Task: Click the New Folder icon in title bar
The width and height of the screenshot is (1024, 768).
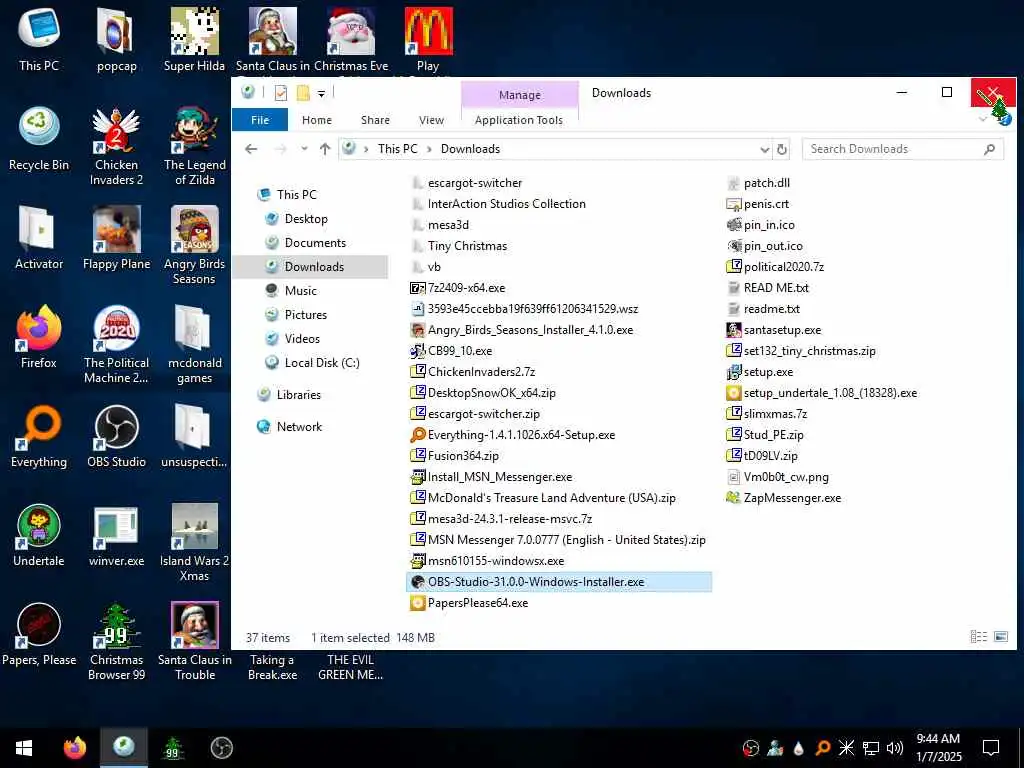Action: click(x=303, y=93)
